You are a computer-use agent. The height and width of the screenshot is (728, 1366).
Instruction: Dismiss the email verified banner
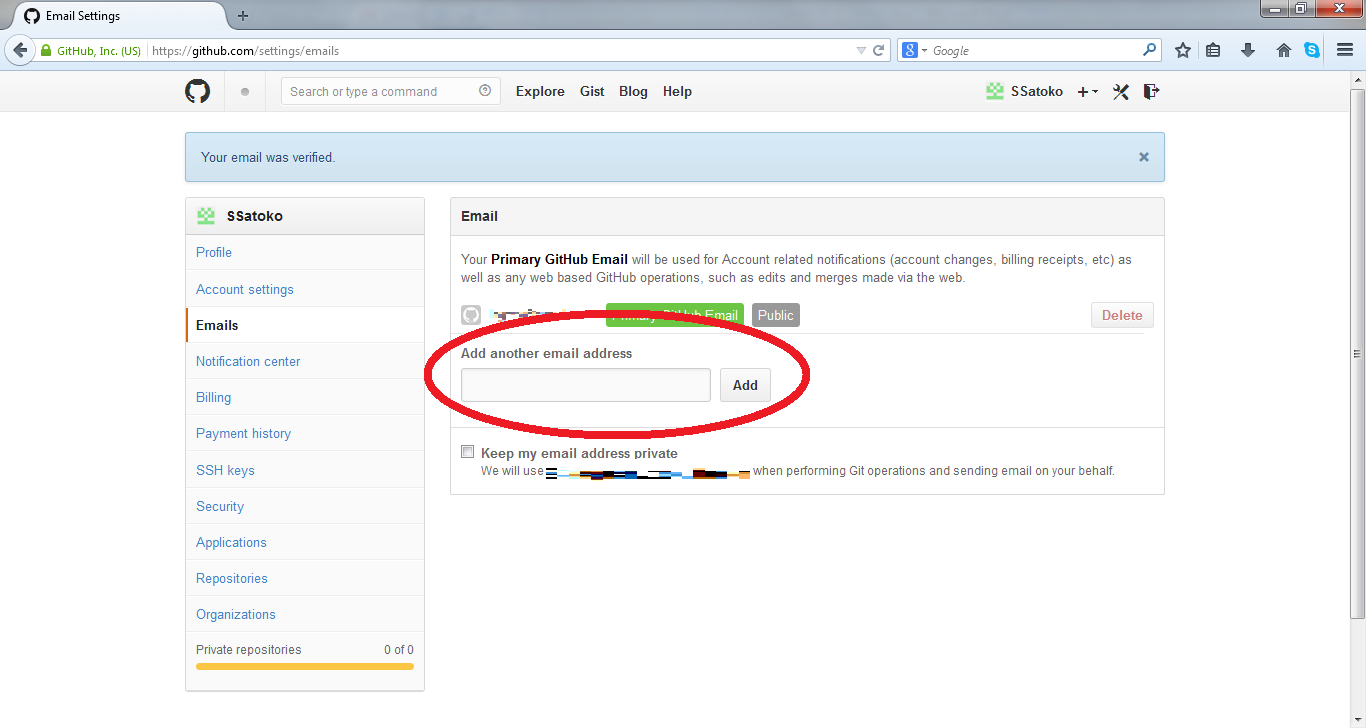[1144, 157]
